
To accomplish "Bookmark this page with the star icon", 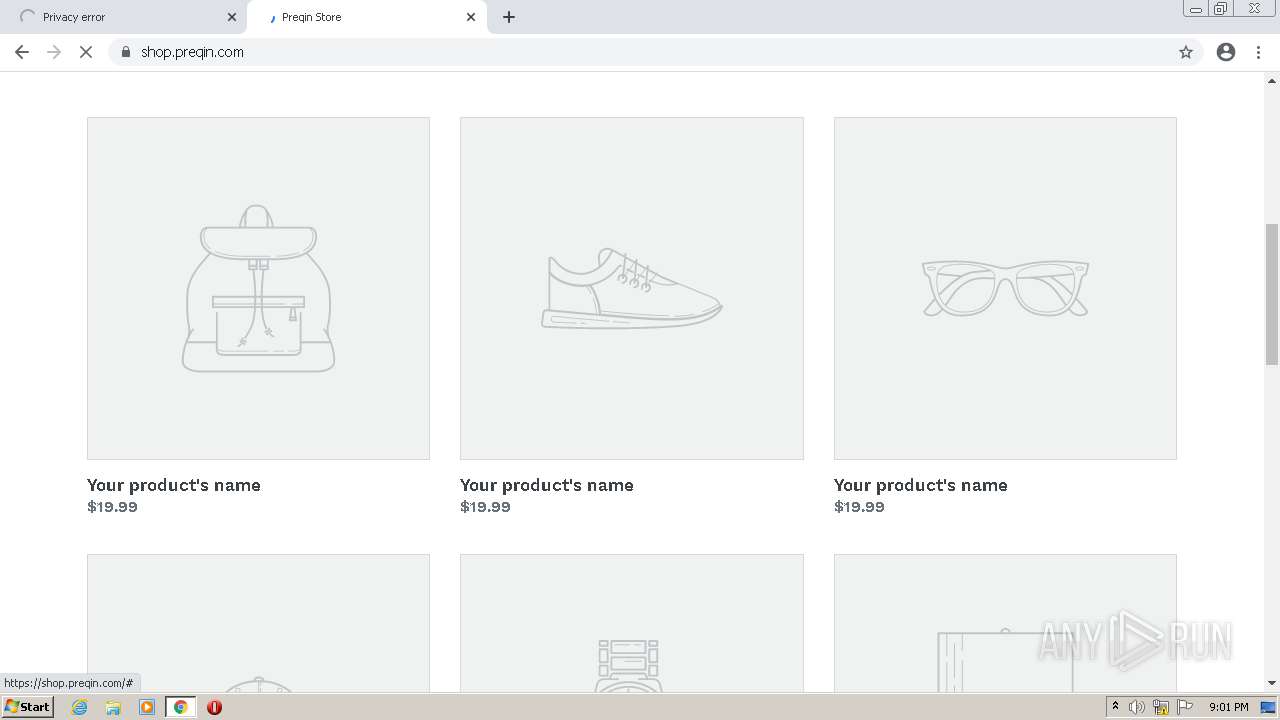I will pyautogui.click(x=1186, y=52).
